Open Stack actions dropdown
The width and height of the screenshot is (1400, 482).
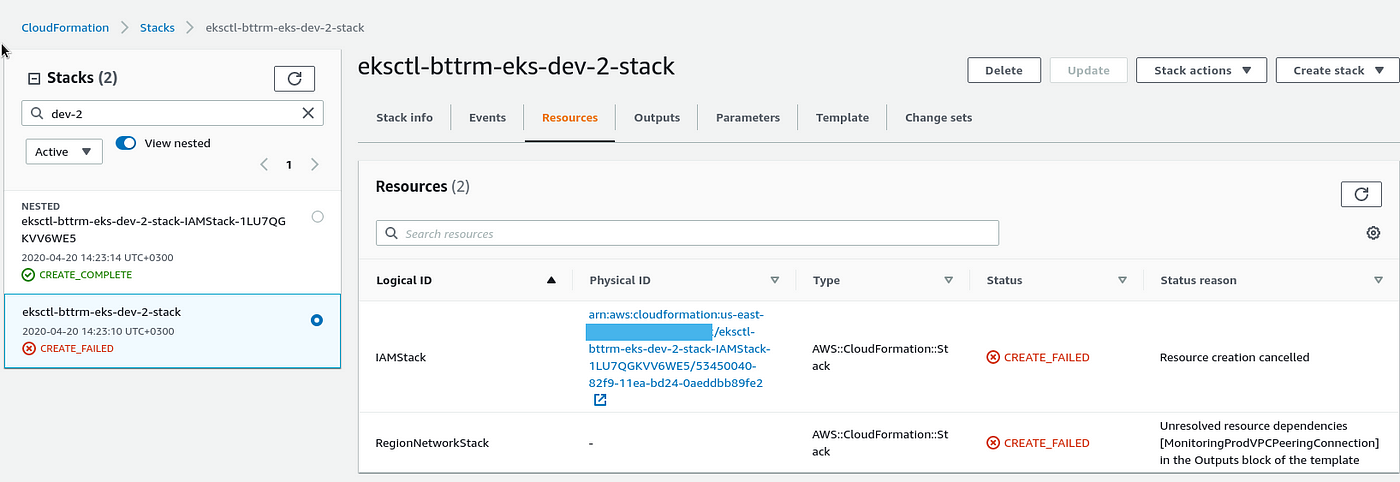tap(1201, 70)
